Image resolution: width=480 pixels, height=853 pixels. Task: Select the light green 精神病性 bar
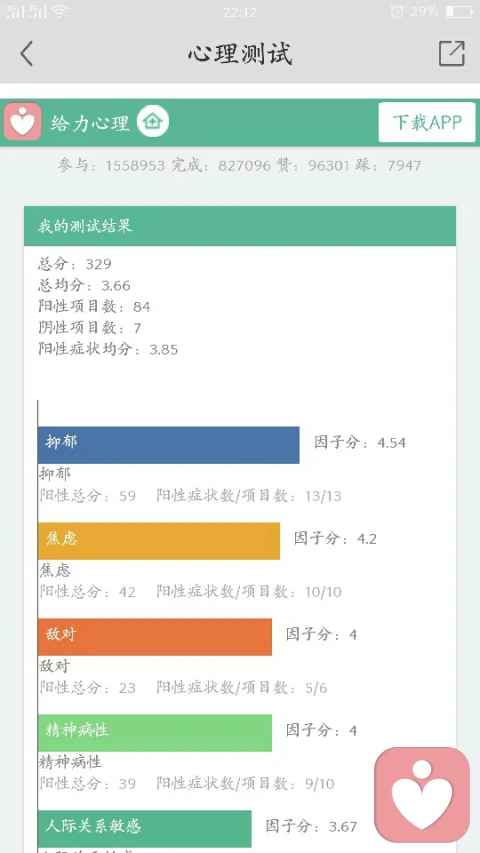coord(155,733)
